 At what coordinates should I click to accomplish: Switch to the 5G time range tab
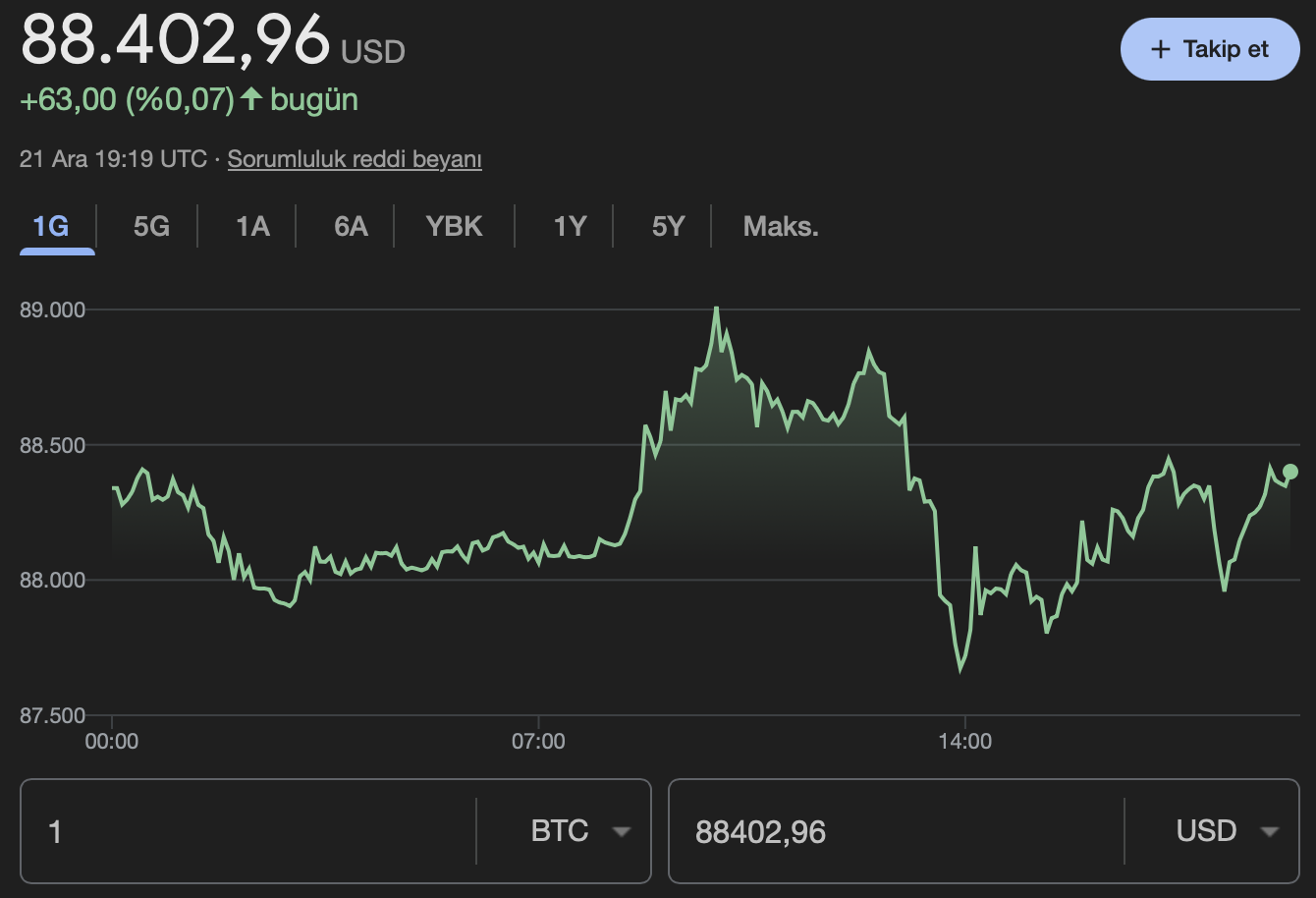149,226
